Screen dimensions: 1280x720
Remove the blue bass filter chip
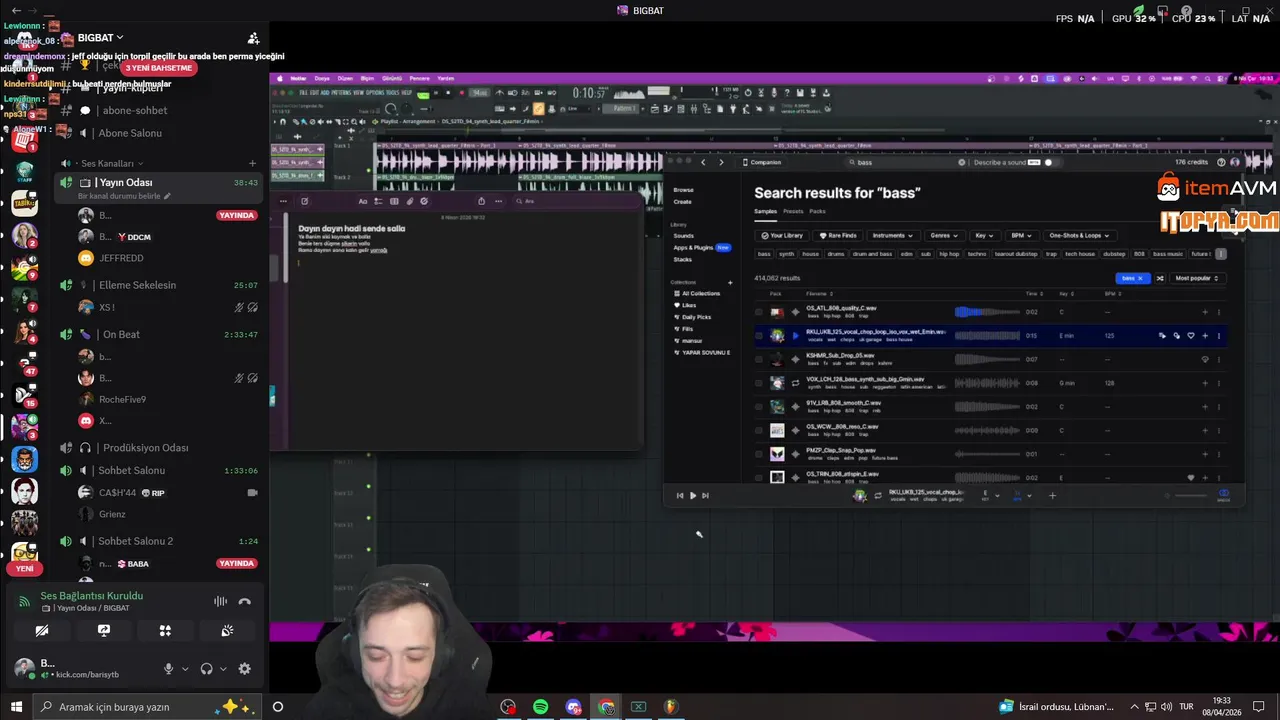(1134, 278)
